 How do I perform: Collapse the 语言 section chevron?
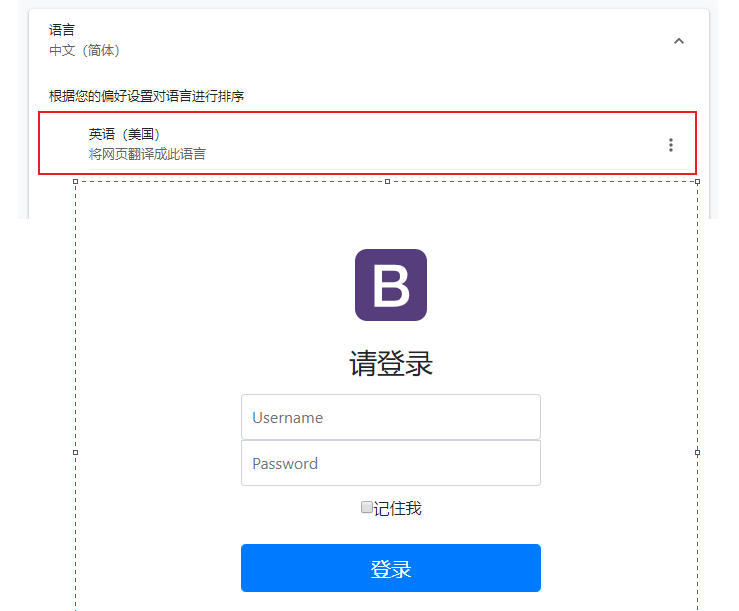click(679, 41)
